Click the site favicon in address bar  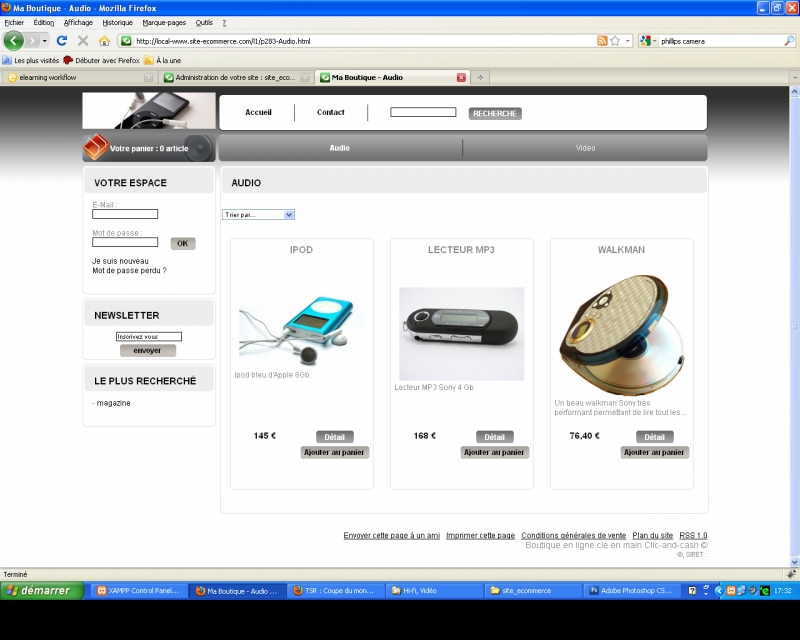coord(126,41)
